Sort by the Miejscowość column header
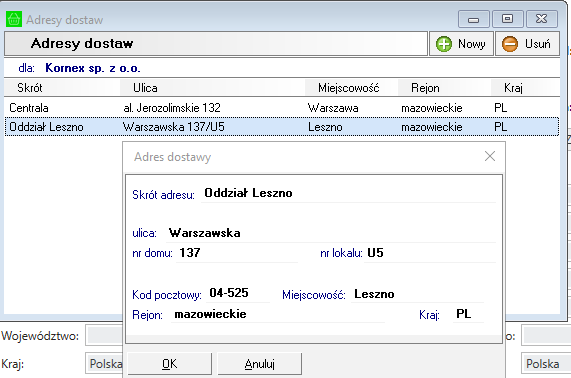 pyautogui.click(x=351, y=88)
